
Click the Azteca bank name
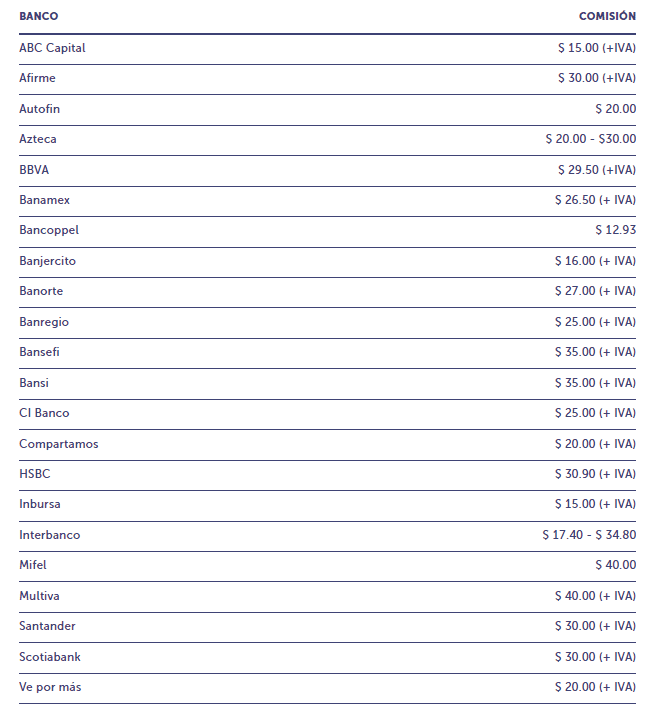(x=38, y=139)
